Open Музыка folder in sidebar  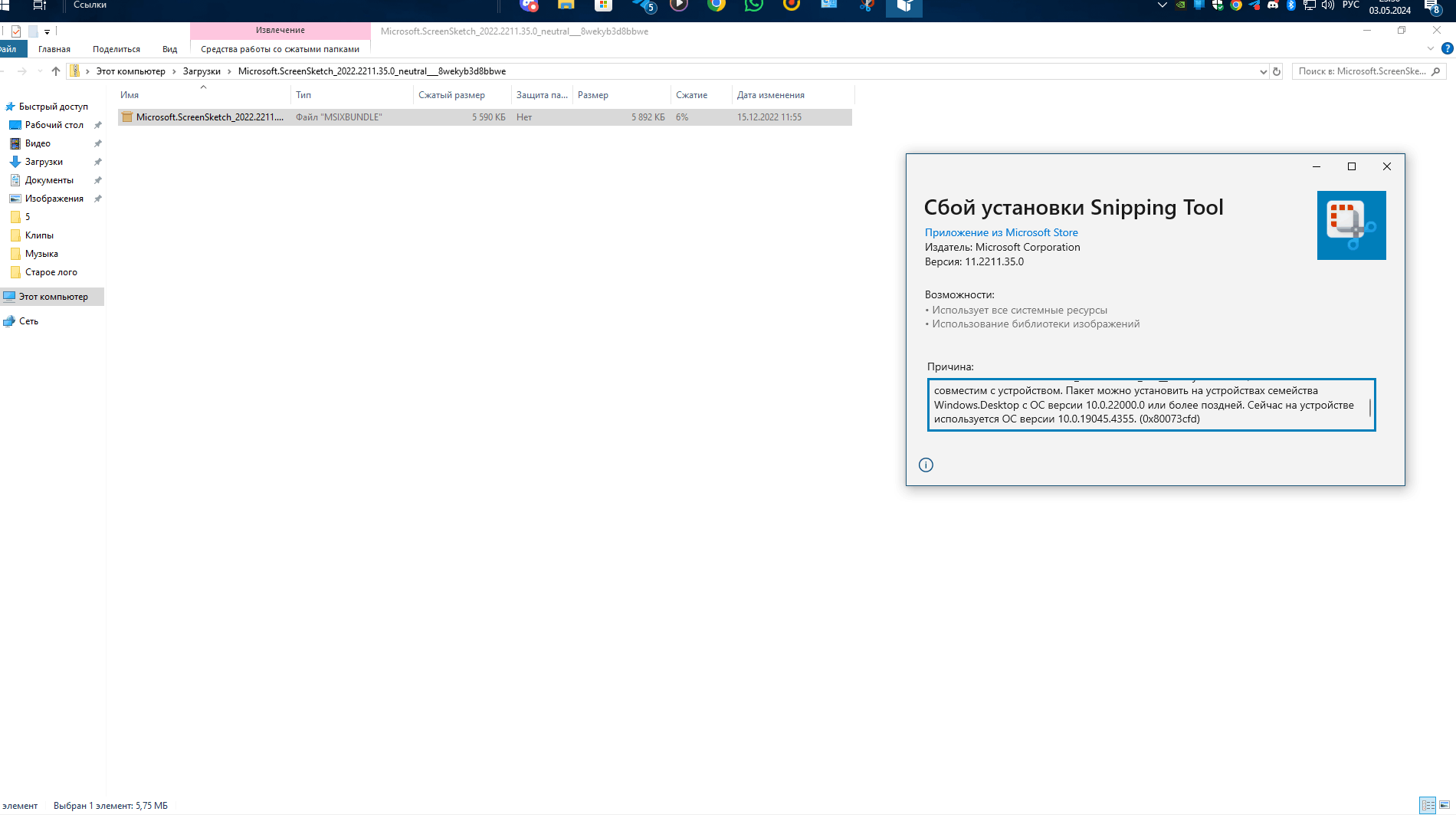pos(41,254)
